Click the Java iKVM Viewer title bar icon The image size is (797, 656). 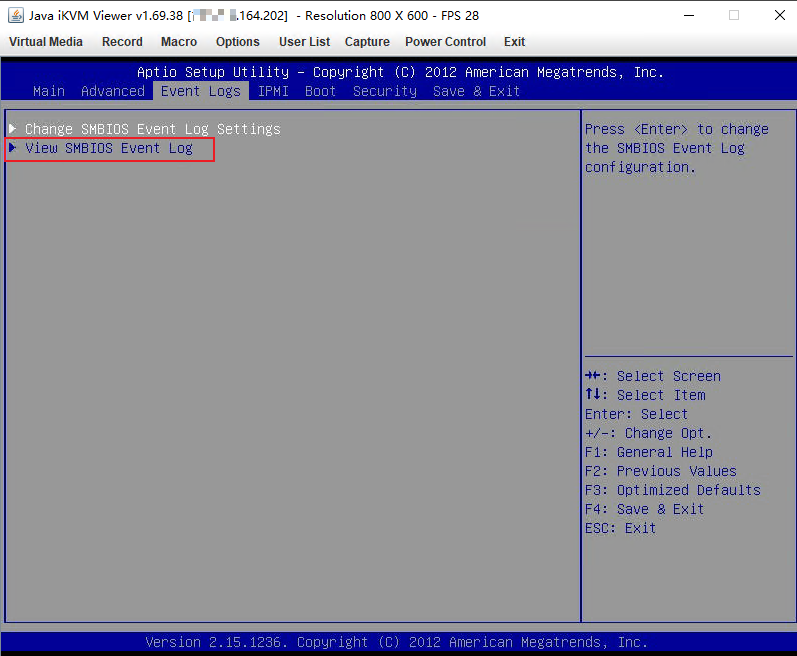(x=16, y=15)
